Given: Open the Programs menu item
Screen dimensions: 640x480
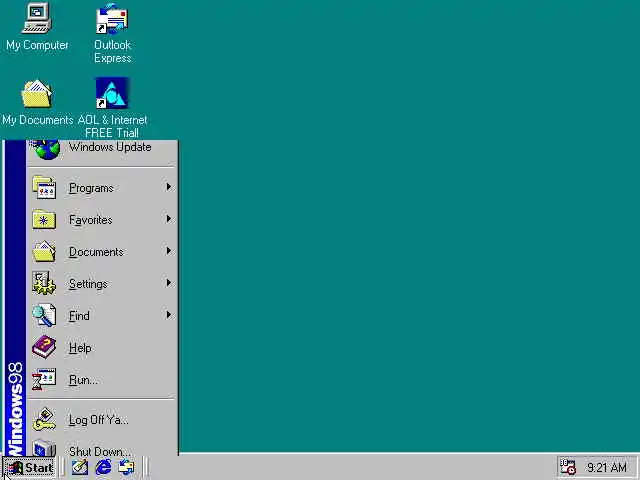Looking at the screenshot, I should [102, 187].
